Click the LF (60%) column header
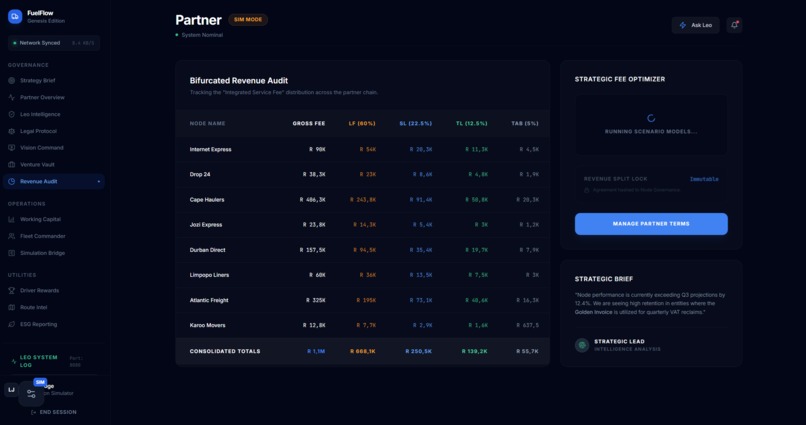This screenshot has height=425, width=806. tap(362, 123)
